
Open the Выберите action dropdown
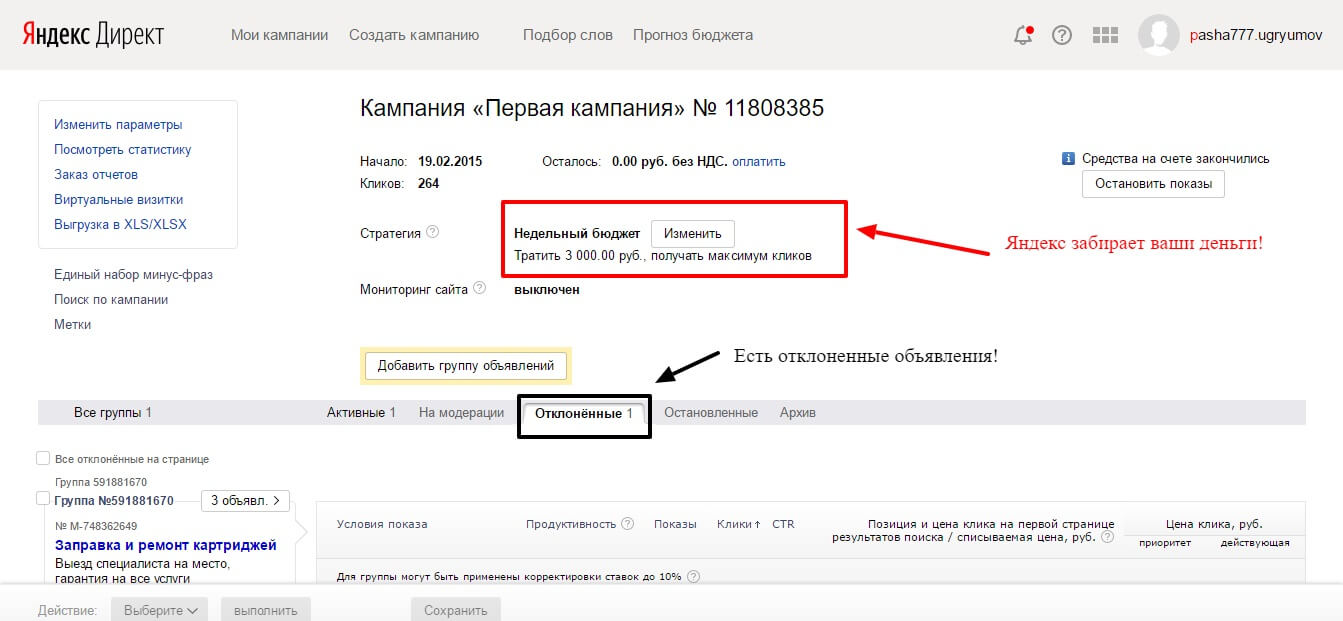pyautogui.click(x=159, y=610)
